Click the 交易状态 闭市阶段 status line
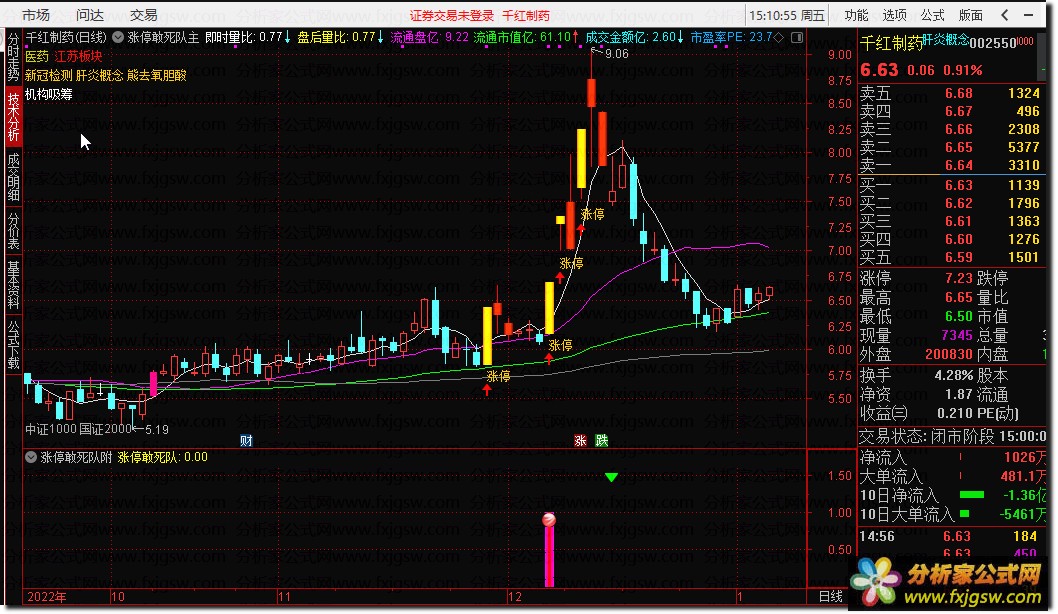1058x614 pixels. (952, 437)
